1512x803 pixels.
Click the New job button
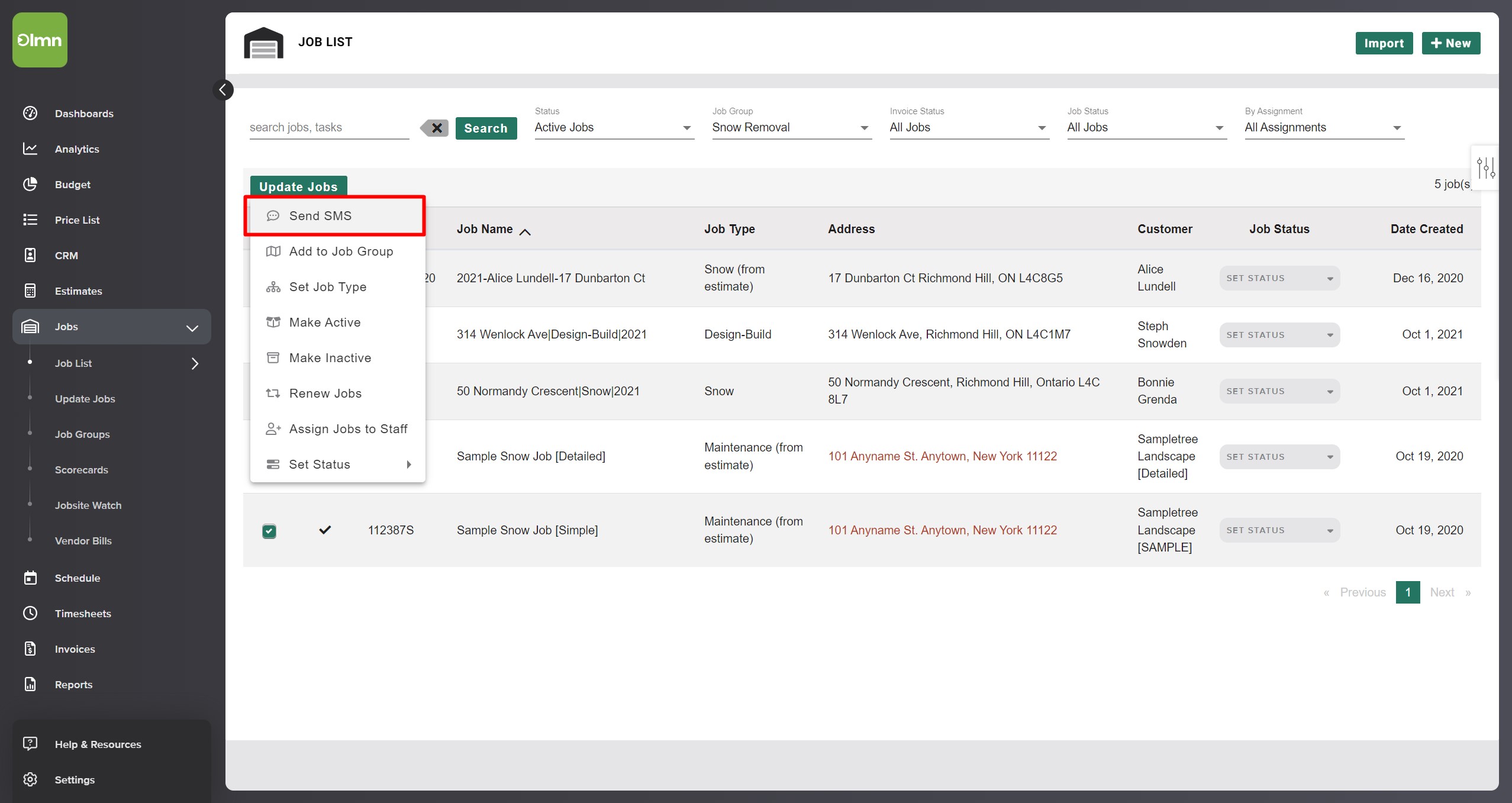(x=1450, y=43)
